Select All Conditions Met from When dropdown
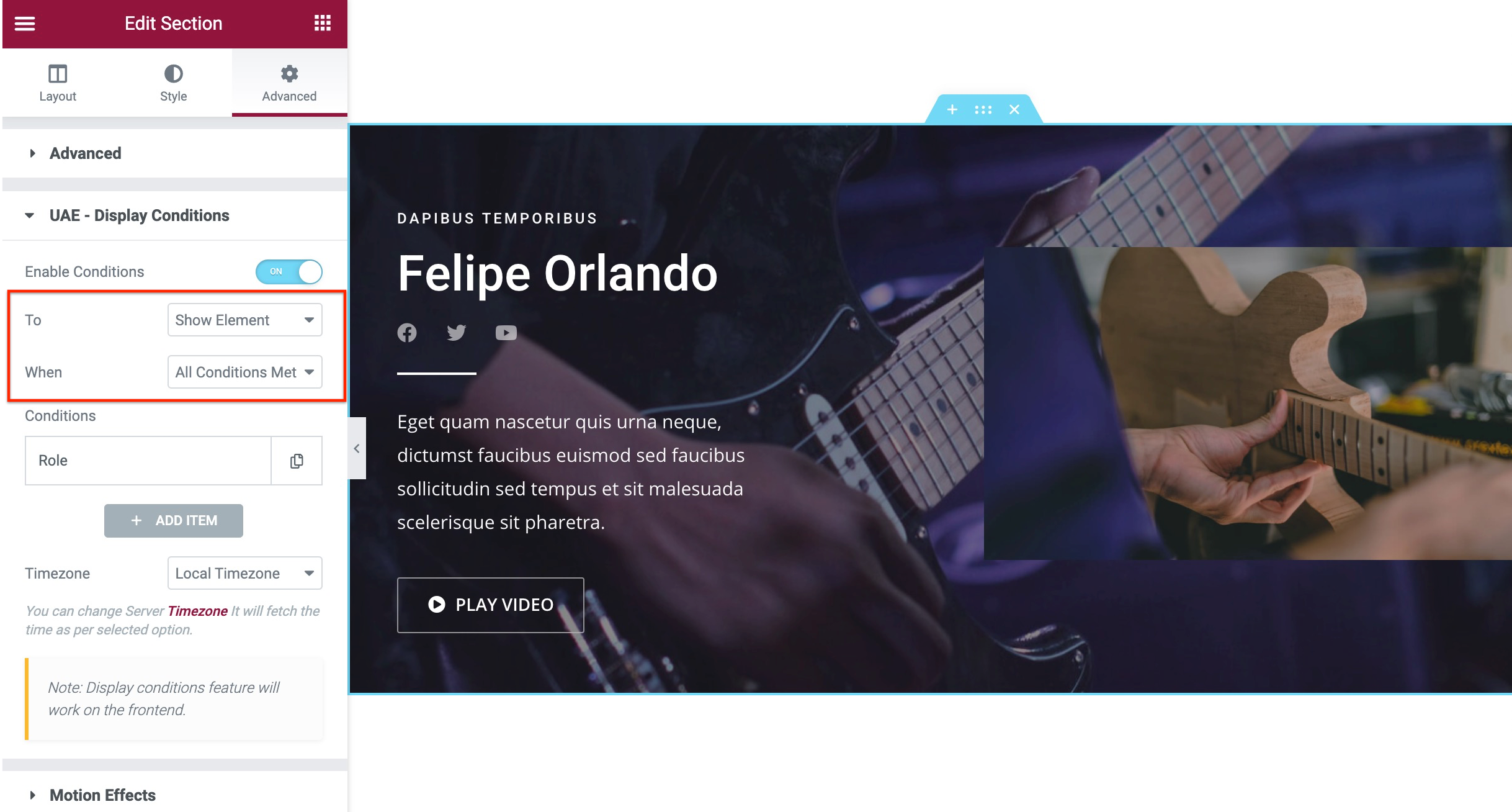The image size is (1512, 812). pos(244,372)
